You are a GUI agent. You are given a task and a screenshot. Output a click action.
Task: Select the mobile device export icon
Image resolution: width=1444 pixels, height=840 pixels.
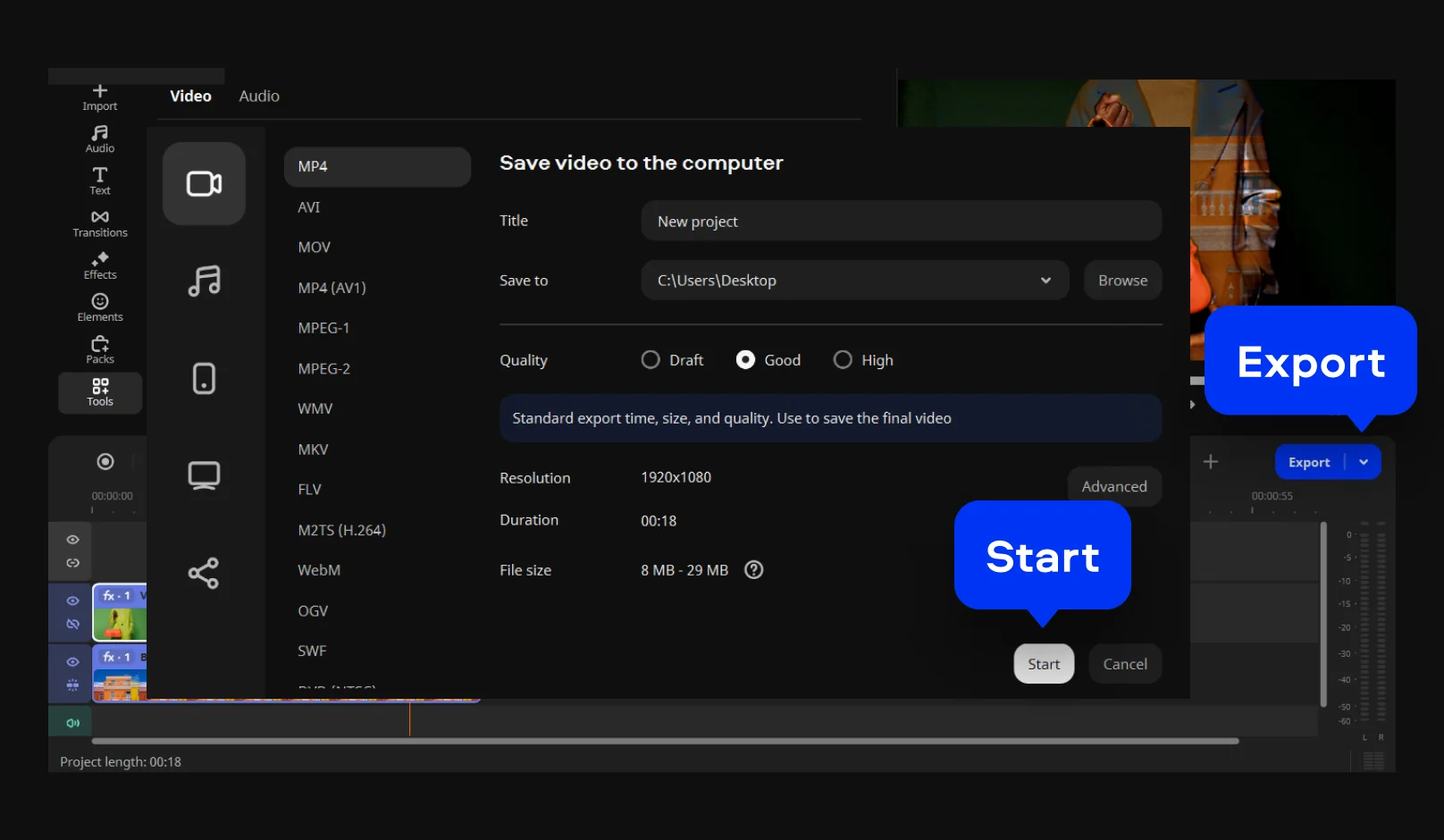point(204,378)
